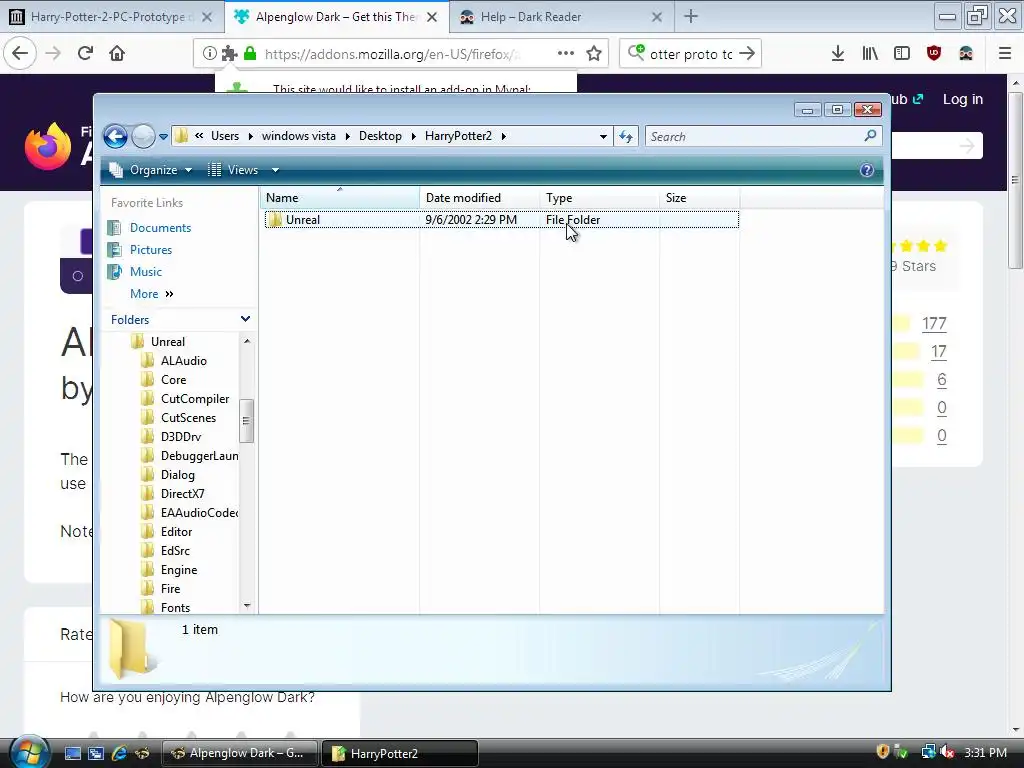Sort by Size column header
1024x768 pixels.
[x=699, y=198]
